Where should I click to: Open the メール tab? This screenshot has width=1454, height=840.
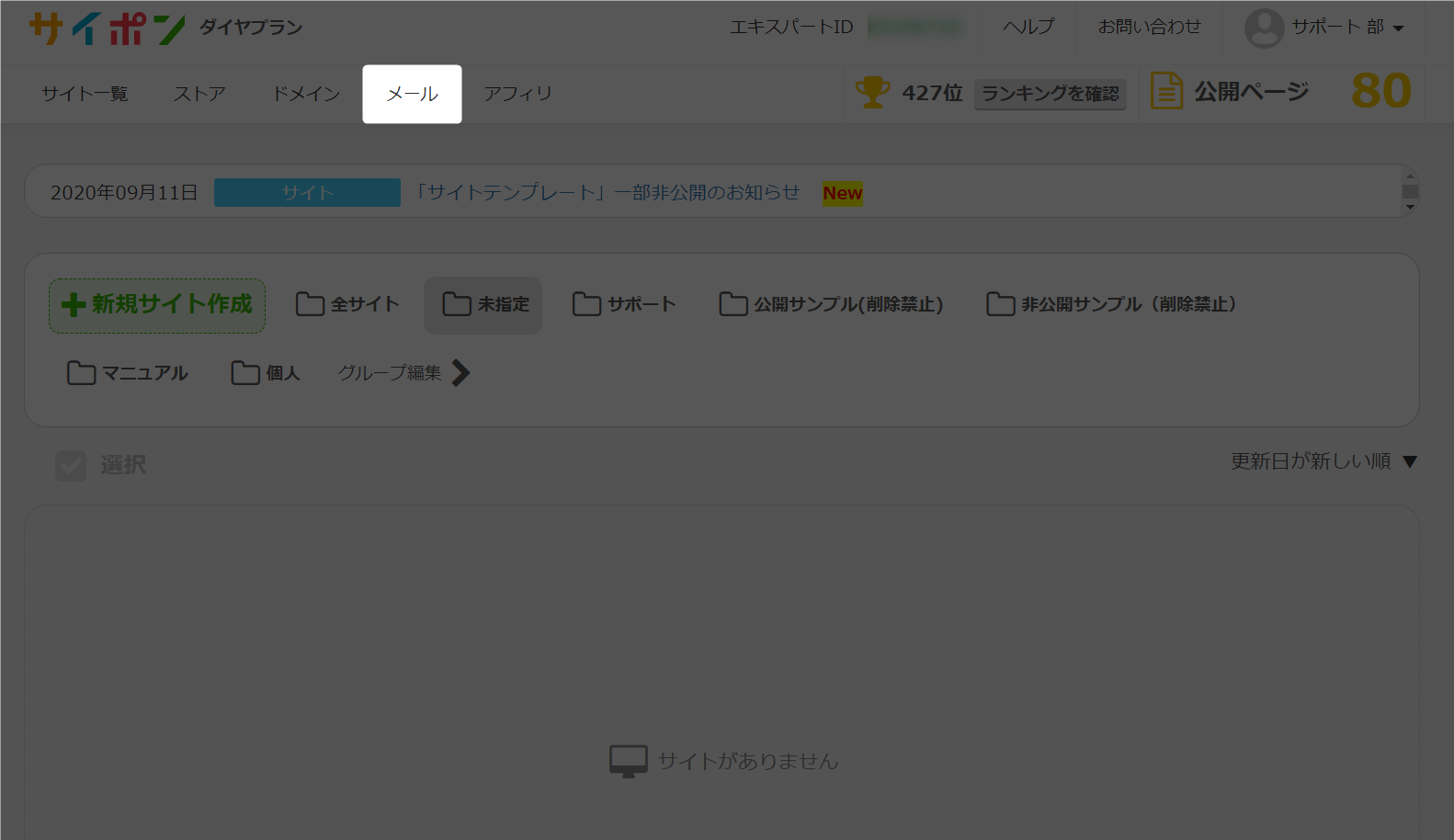coord(412,94)
